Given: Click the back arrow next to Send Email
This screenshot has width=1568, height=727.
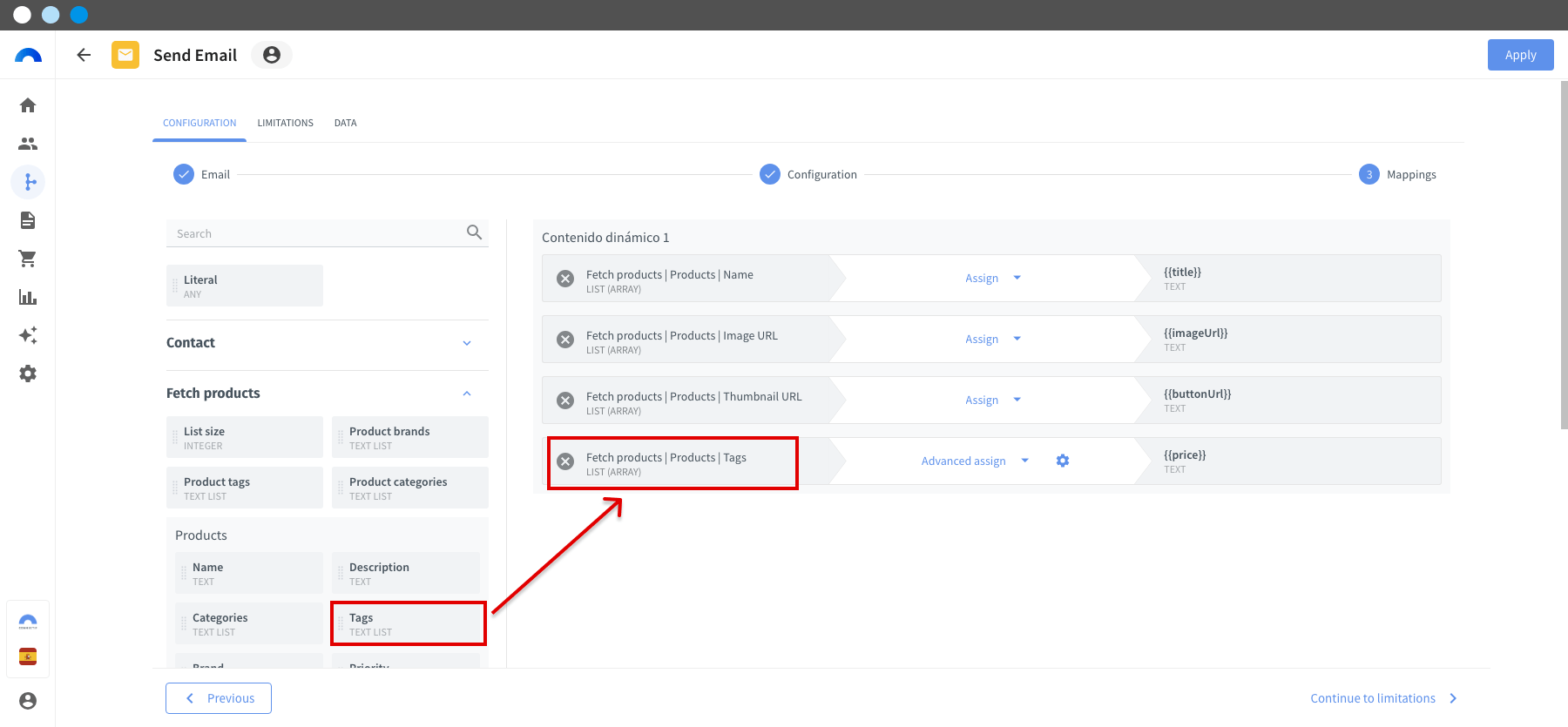Looking at the screenshot, I should 84,55.
